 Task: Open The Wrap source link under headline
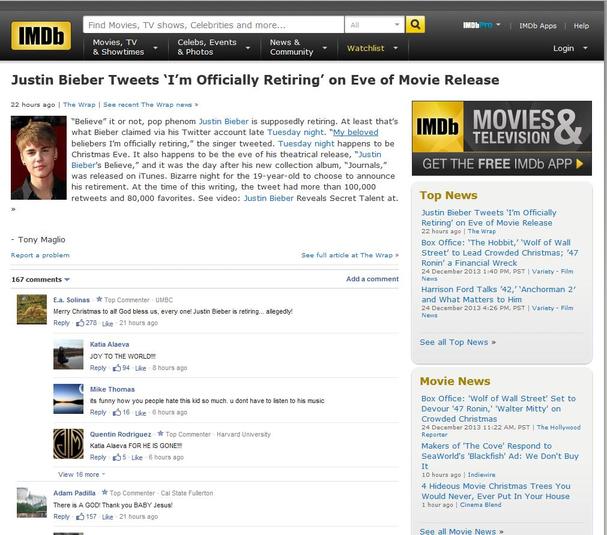click(x=79, y=105)
